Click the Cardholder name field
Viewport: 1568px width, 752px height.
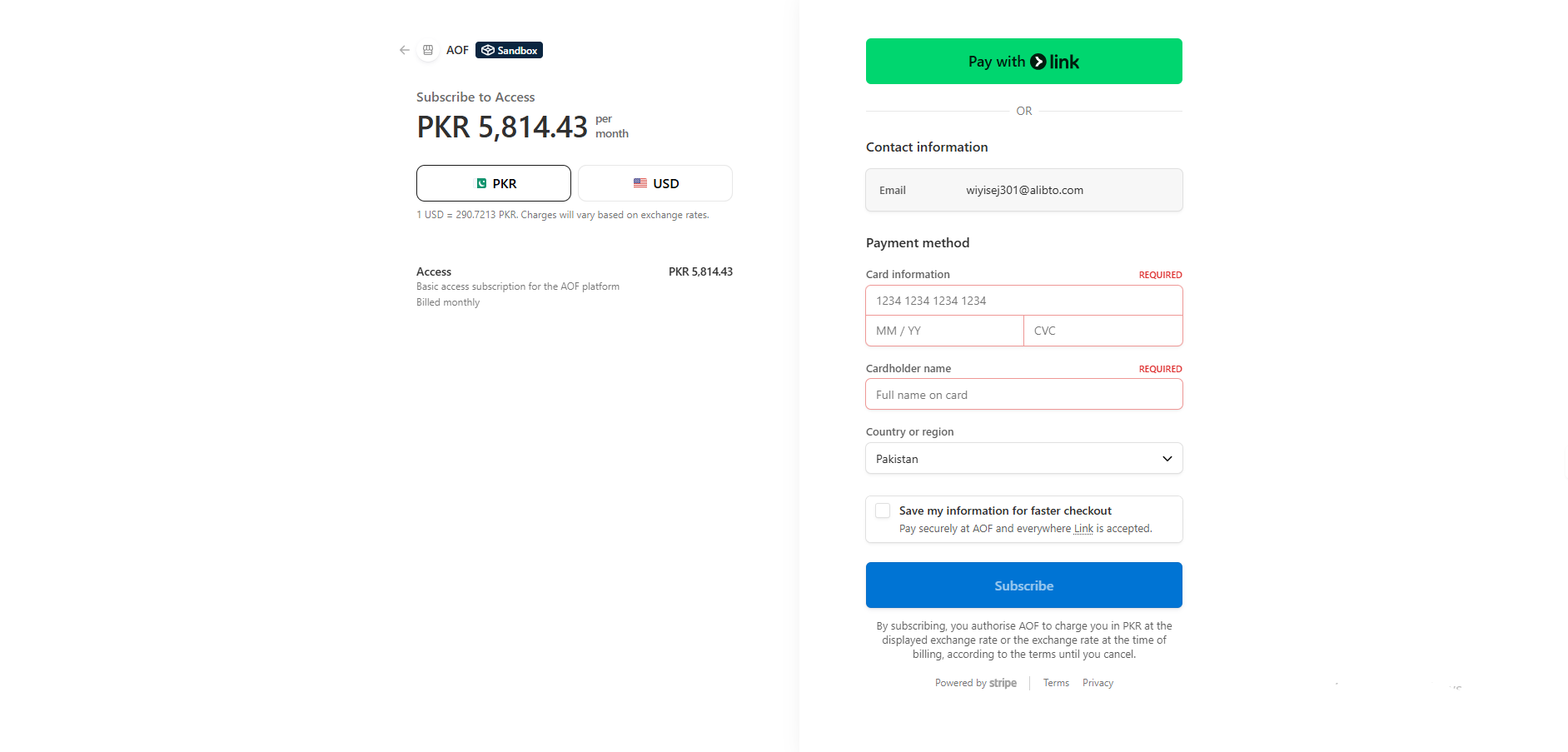[x=1023, y=395]
